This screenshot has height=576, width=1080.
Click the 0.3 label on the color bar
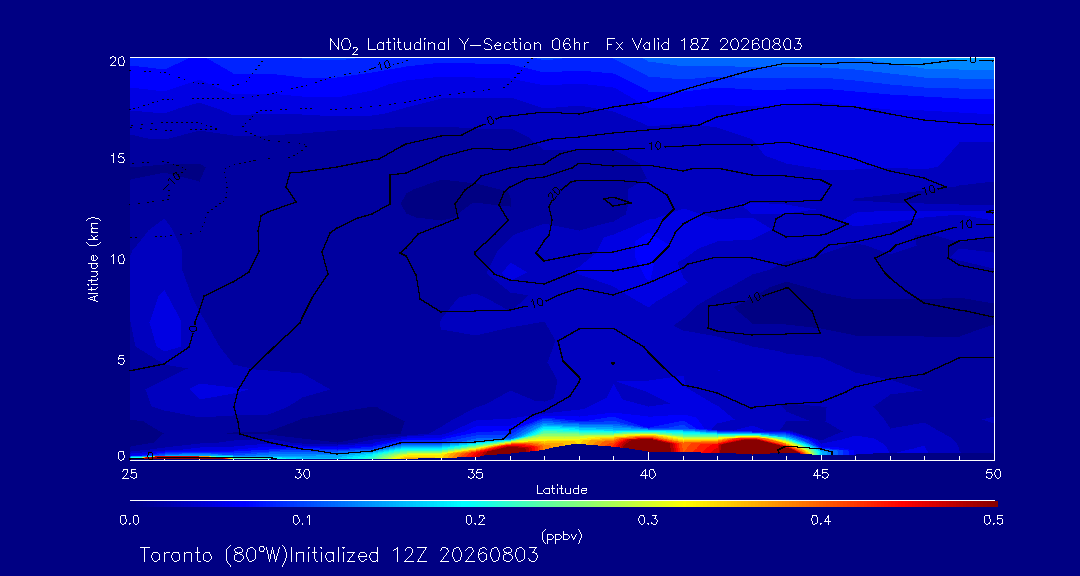click(648, 521)
